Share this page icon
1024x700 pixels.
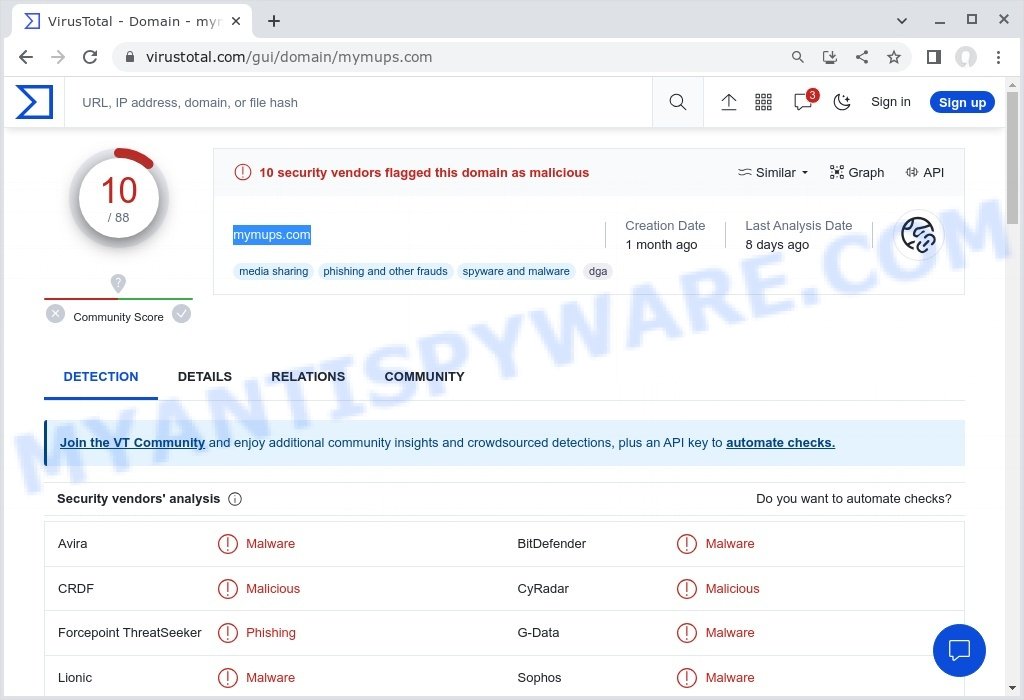[x=862, y=57]
